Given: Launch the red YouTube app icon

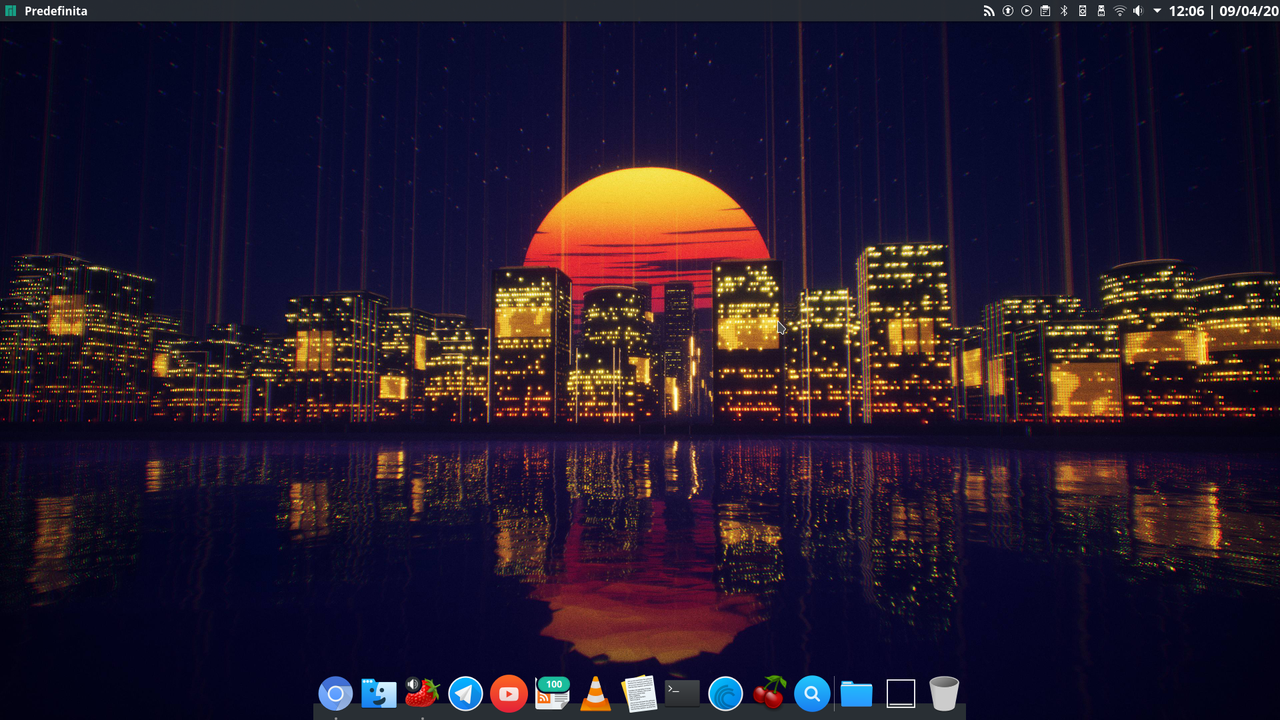Looking at the screenshot, I should click(509, 693).
